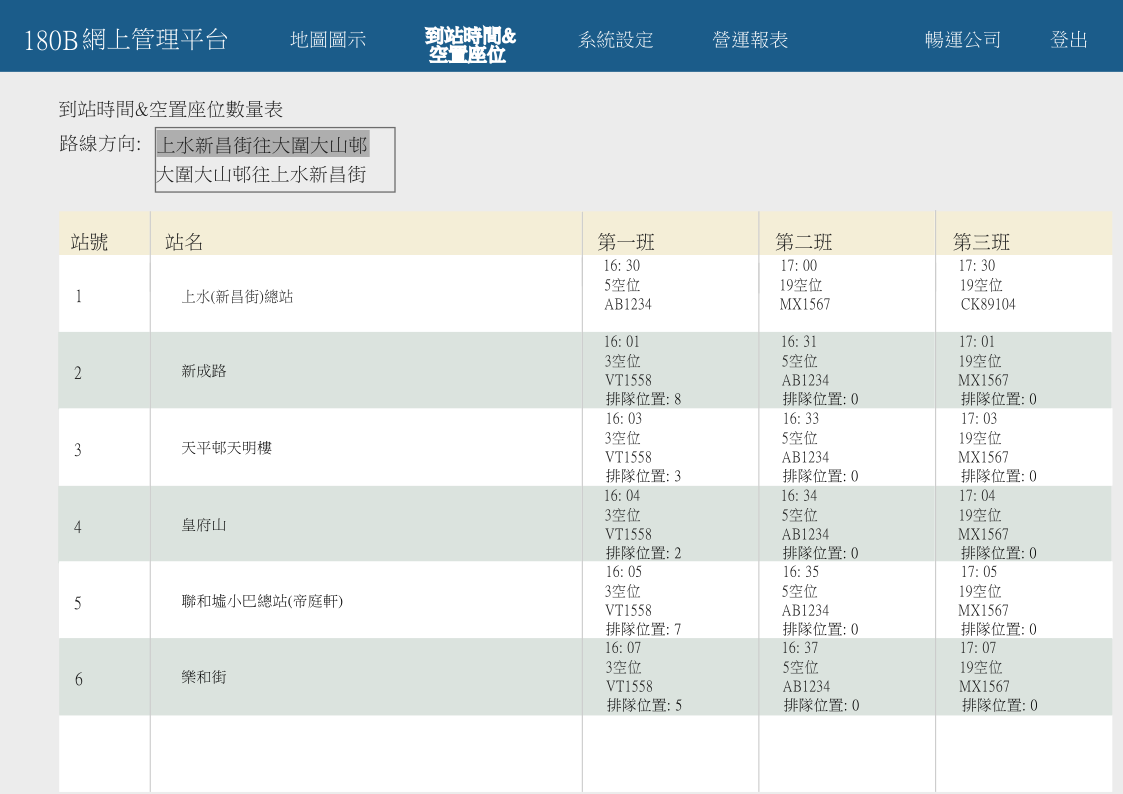Click station name 天平邨天明樓
The width and height of the screenshot is (1123, 794).
pos(226,448)
